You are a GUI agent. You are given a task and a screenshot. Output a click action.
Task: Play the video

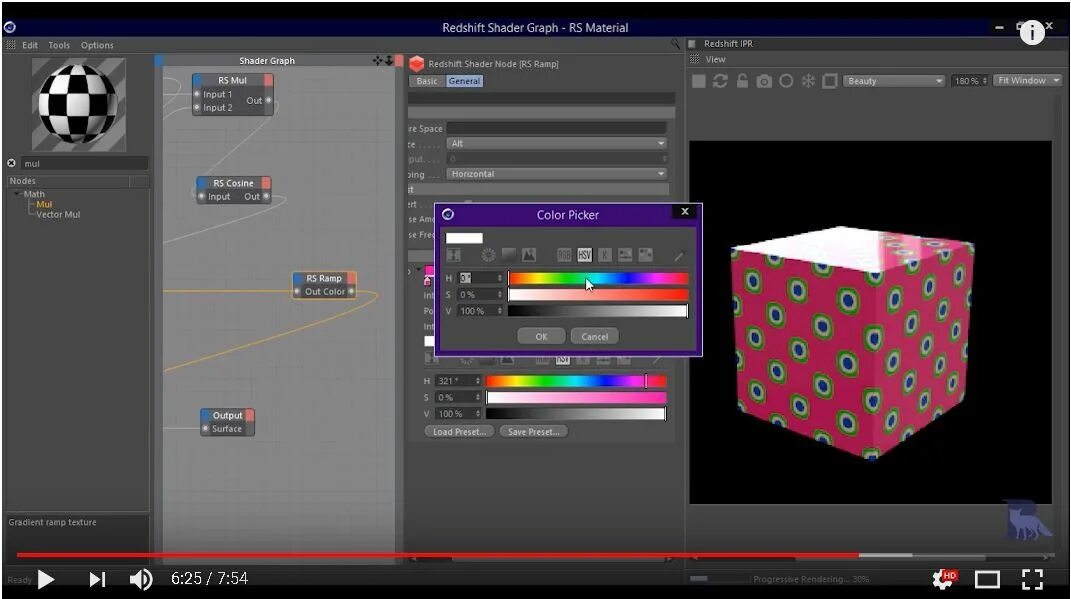(x=46, y=579)
